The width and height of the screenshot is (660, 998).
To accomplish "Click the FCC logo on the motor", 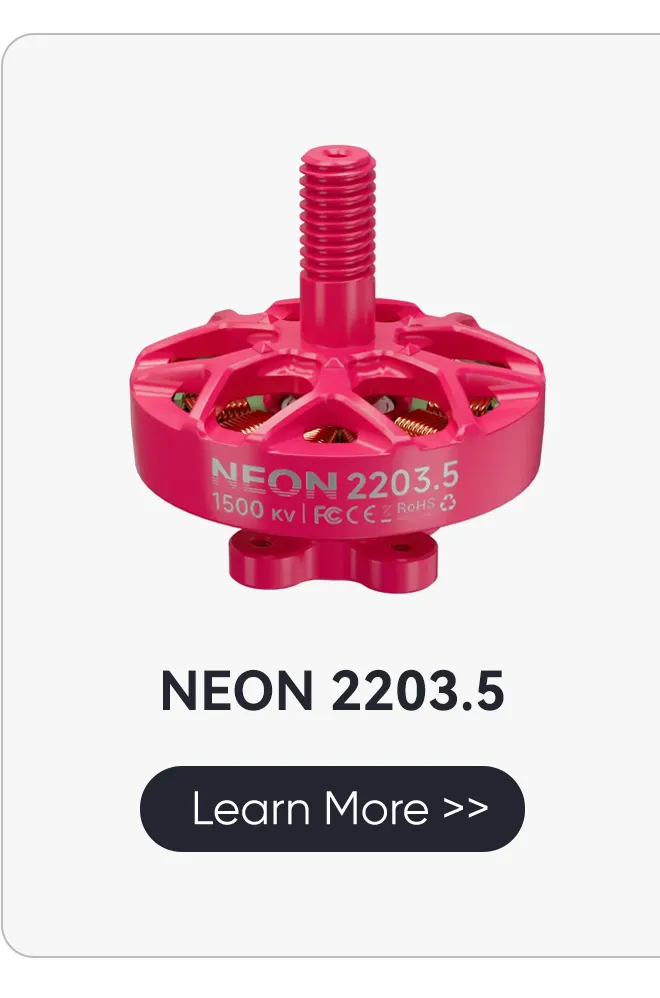I will click(x=328, y=514).
